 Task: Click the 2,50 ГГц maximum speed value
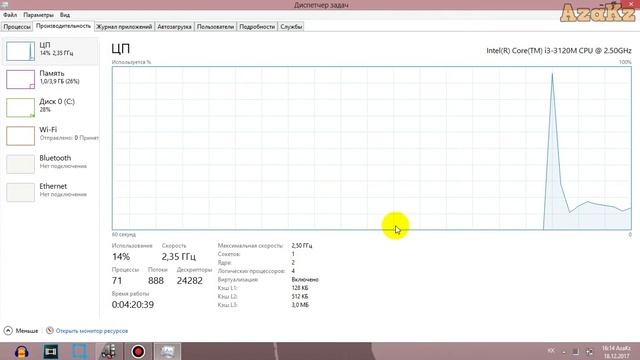coord(302,245)
